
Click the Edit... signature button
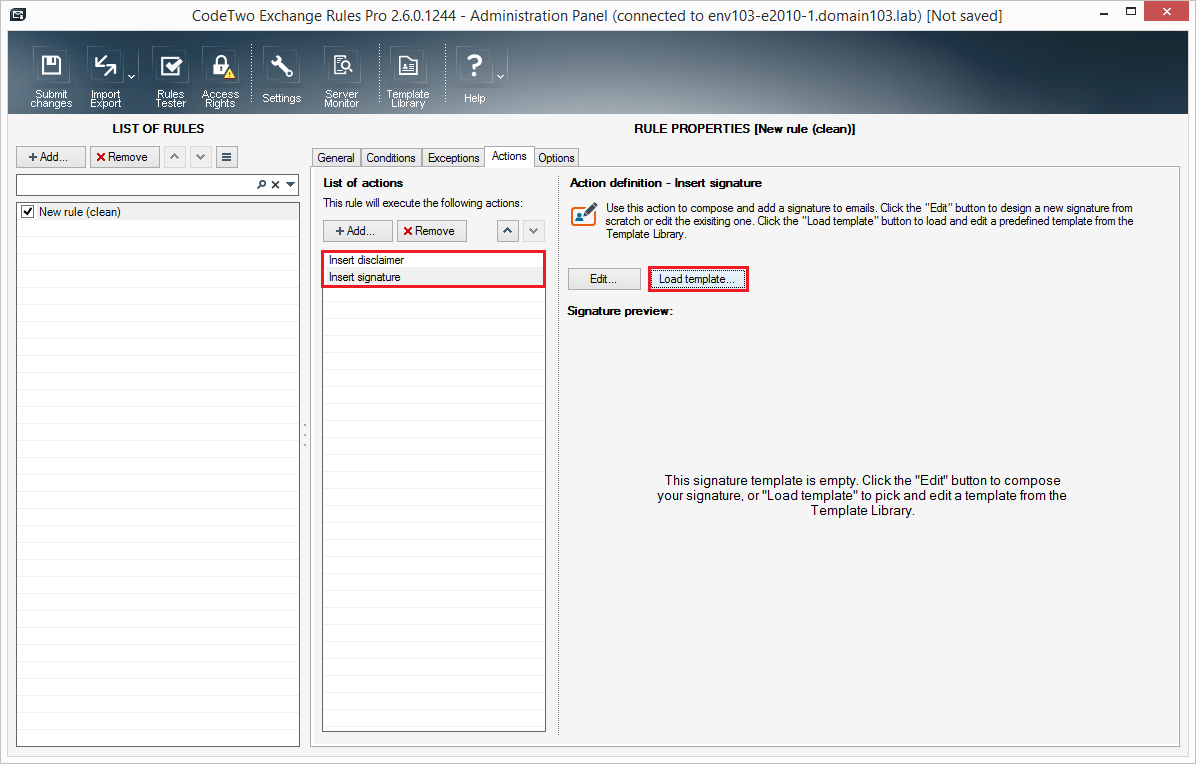(x=604, y=279)
